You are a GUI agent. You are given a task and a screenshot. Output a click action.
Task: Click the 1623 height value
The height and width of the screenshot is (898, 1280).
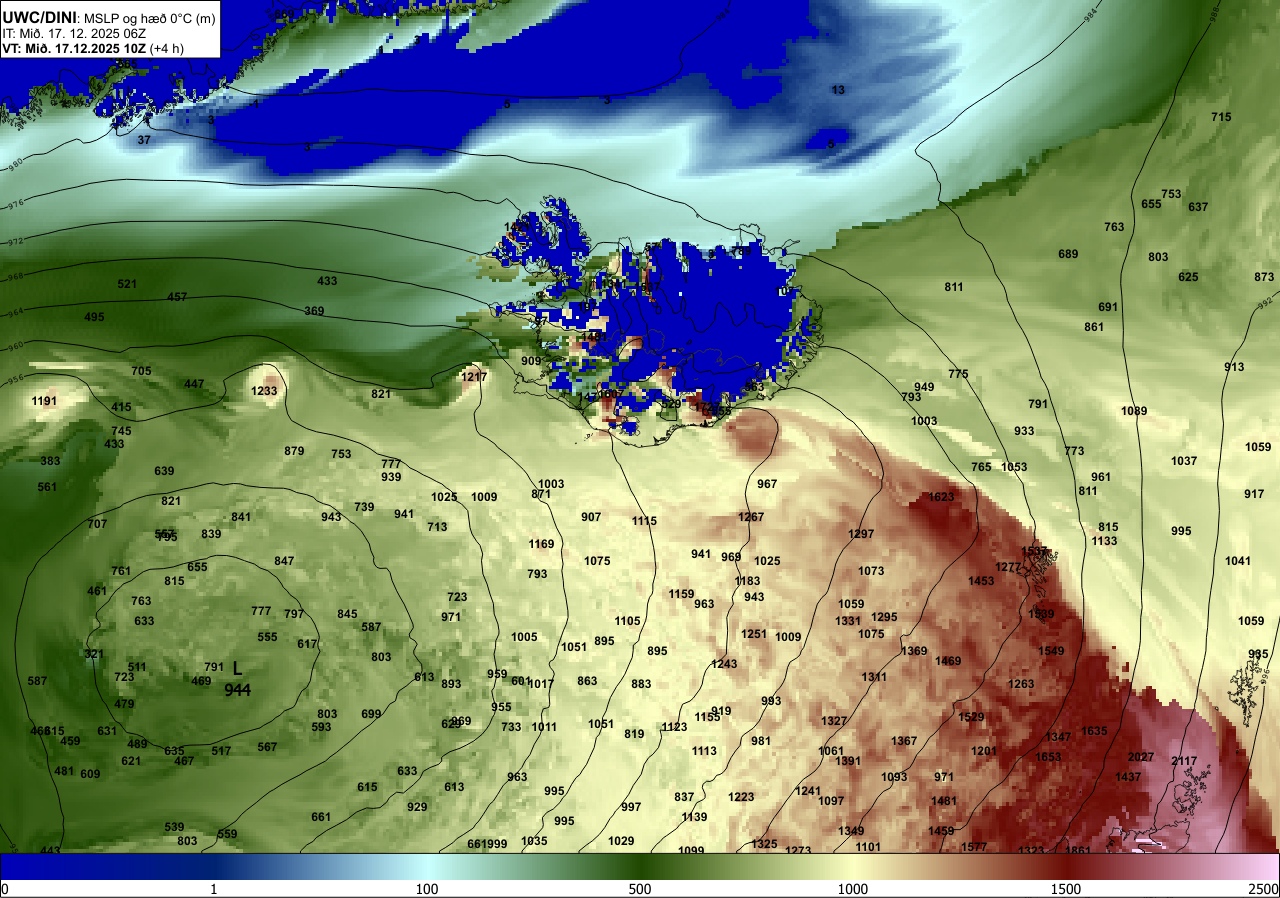coord(941,497)
